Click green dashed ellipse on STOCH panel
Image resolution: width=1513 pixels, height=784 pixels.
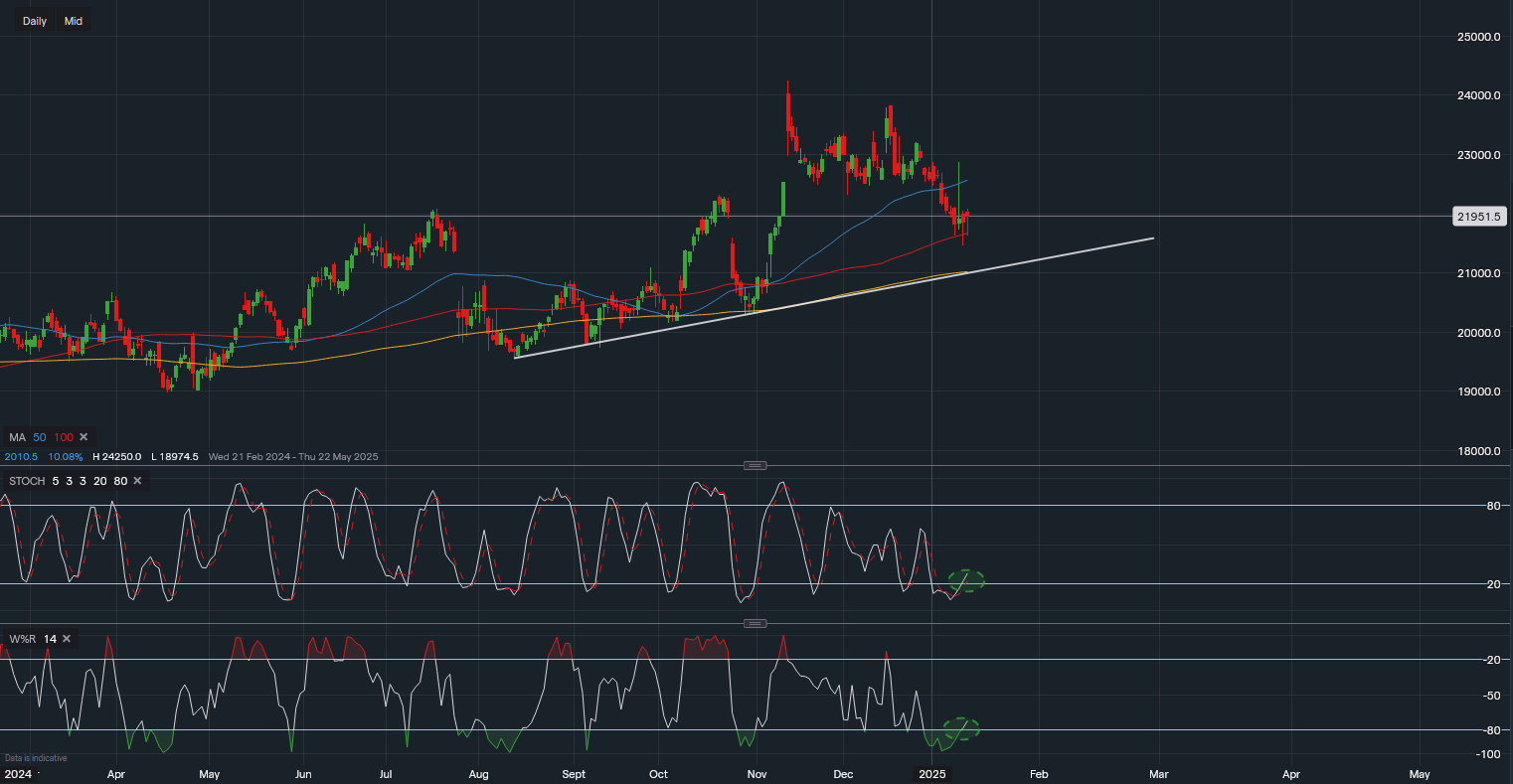click(965, 580)
